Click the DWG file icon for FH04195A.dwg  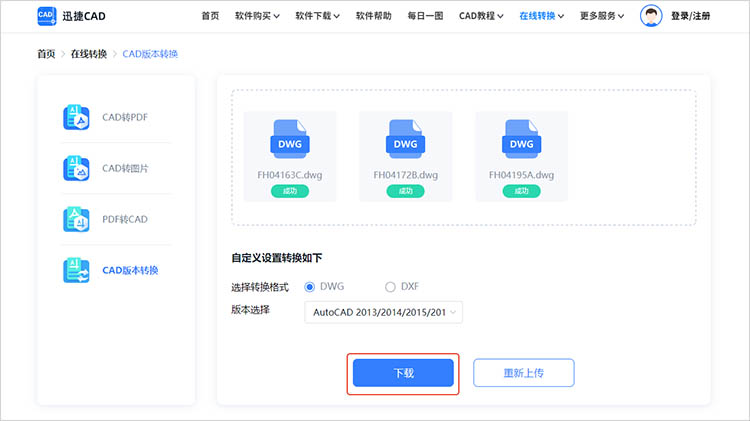click(521, 139)
